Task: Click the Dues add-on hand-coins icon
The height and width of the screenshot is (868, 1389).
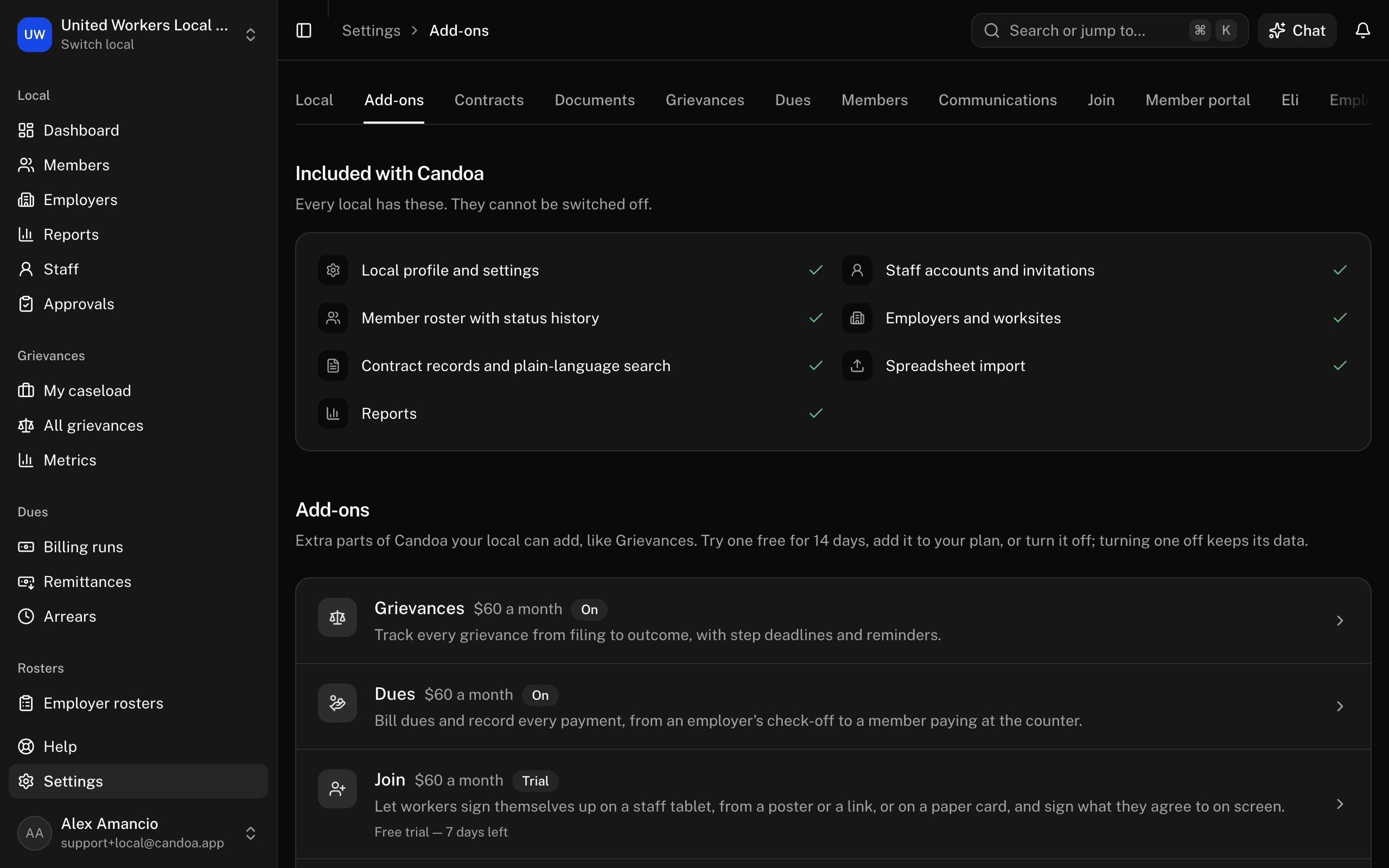Action: pos(337,703)
